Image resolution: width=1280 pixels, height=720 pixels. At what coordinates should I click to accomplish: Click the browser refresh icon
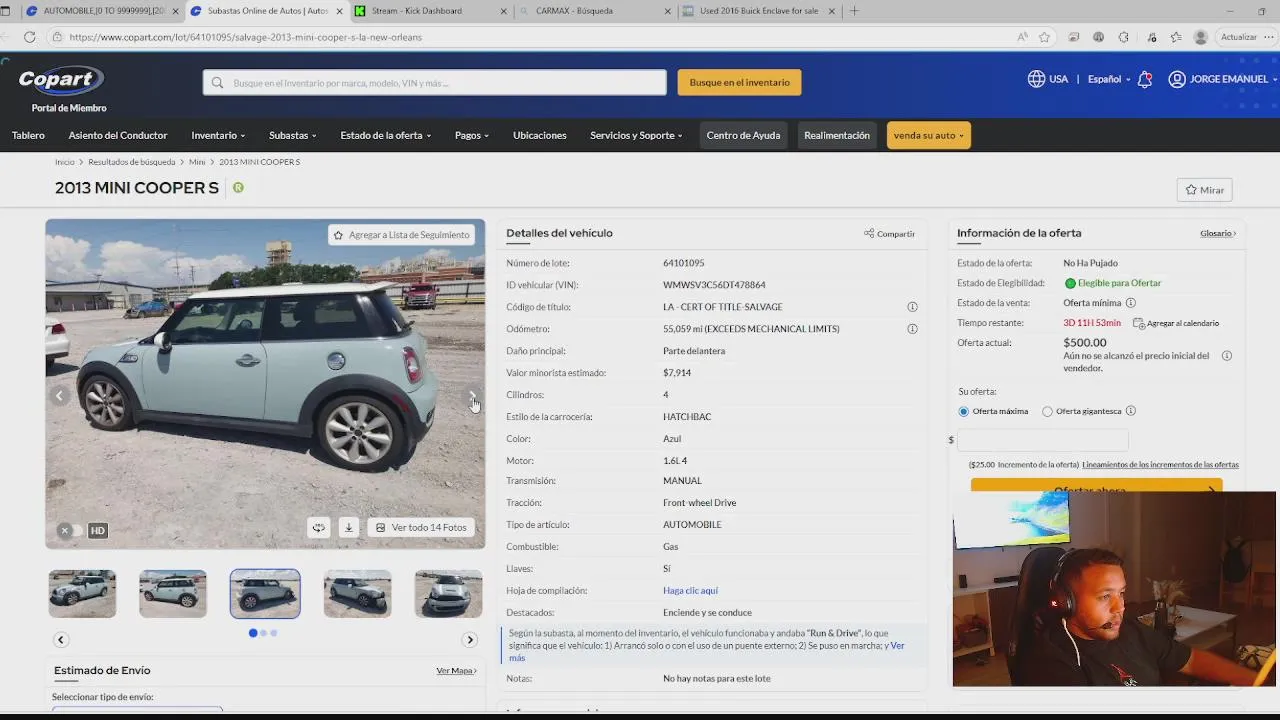tap(29, 37)
